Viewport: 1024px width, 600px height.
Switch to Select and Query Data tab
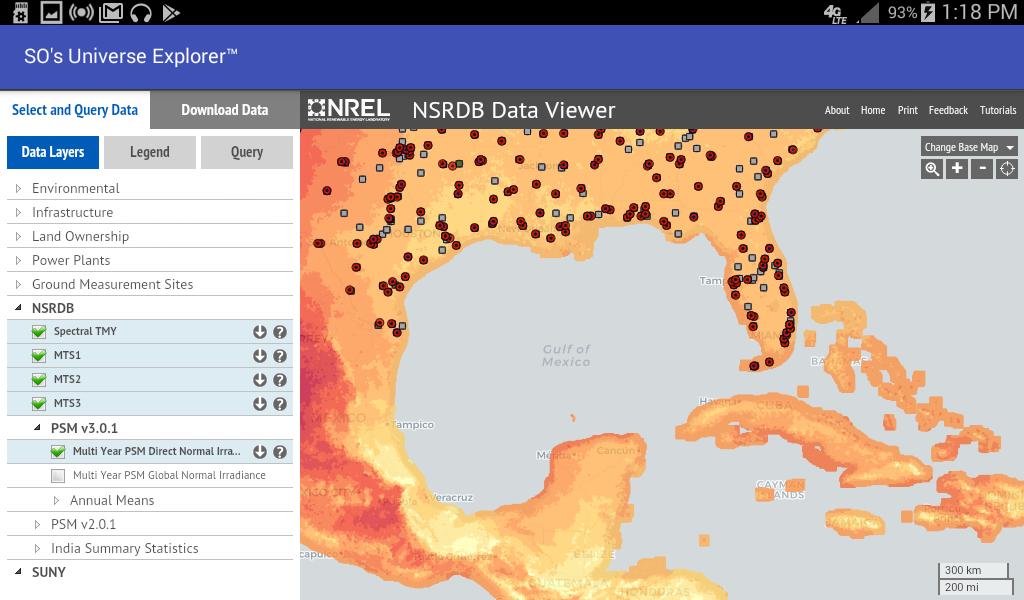click(74, 110)
